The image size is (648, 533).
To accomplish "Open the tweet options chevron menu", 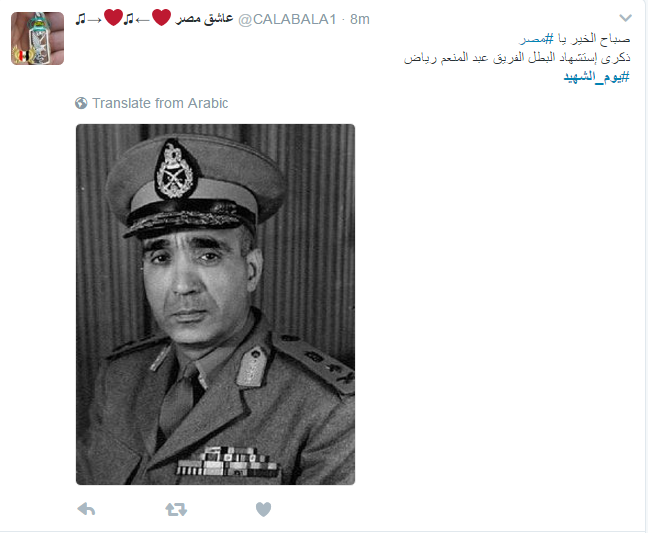I will (x=625, y=18).
